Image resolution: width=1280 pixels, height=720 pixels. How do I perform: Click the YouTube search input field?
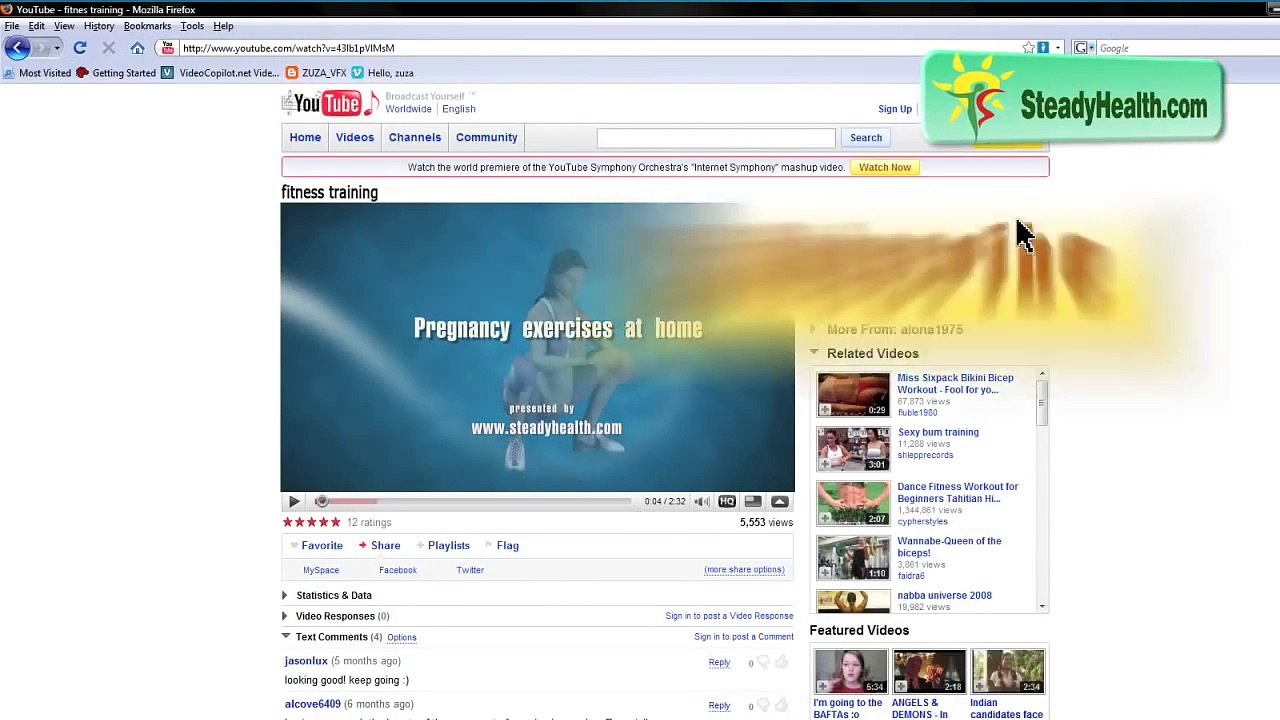click(x=716, y=138)
